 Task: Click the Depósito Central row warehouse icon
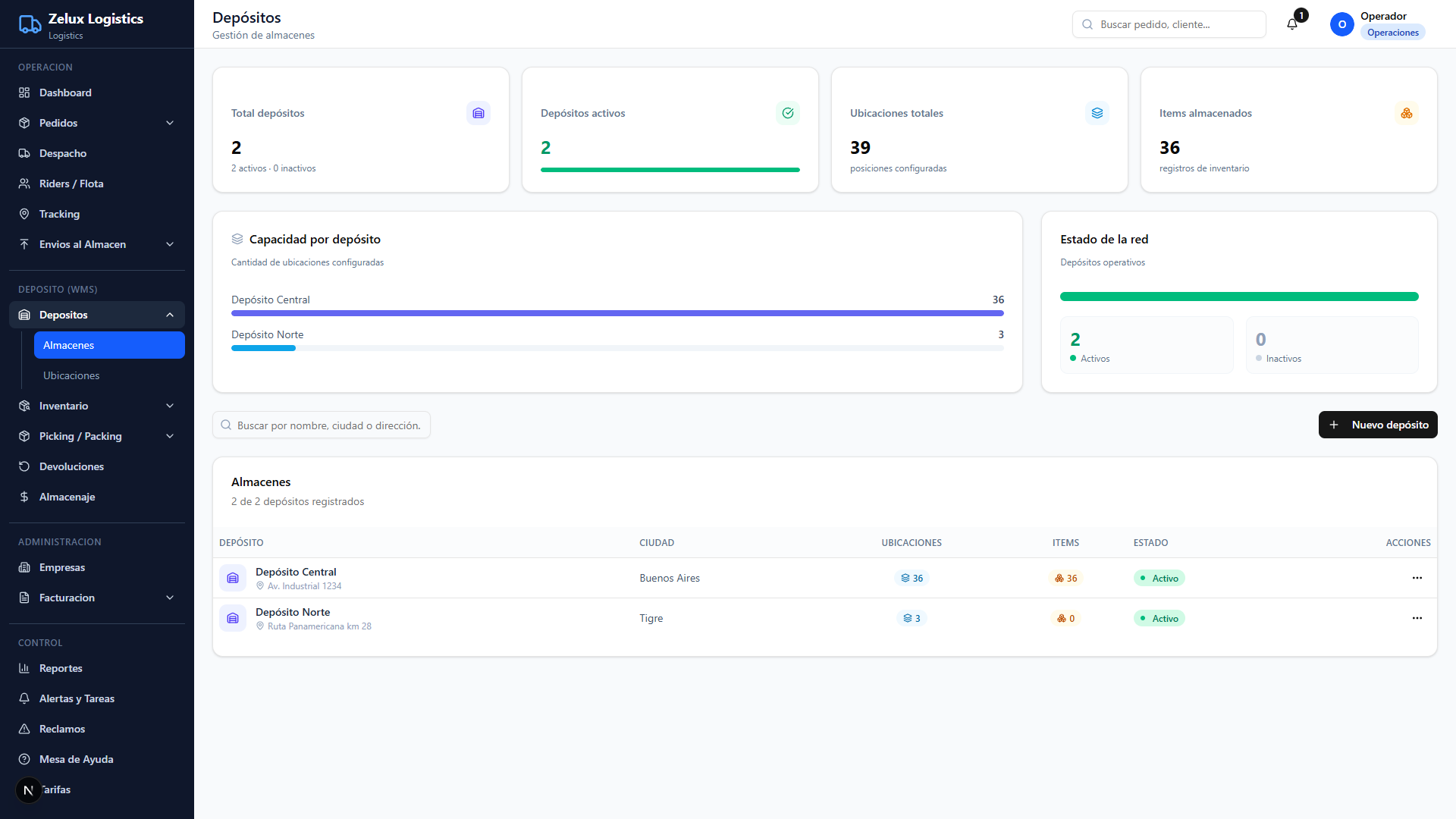click(233, 578)
